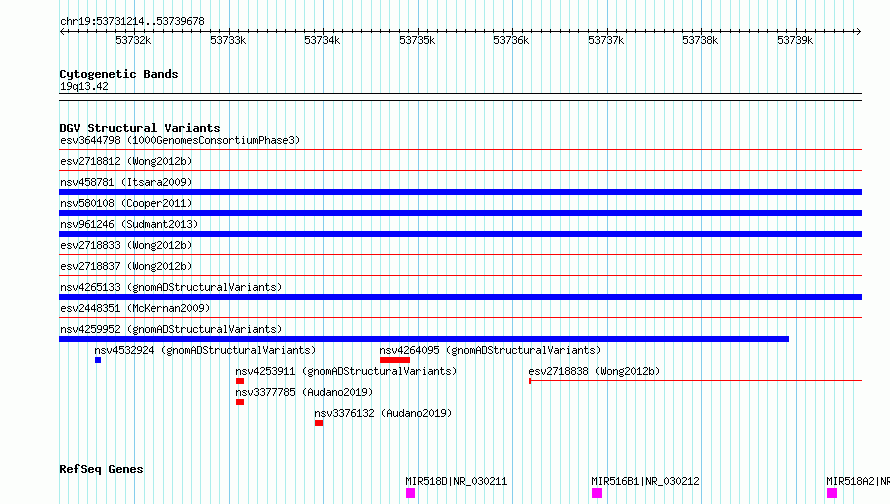Open the nsv4259952 (gnomADStructuralVariants) label
Image resolution: width=890 pixels, height=504 pixels.
171,329
